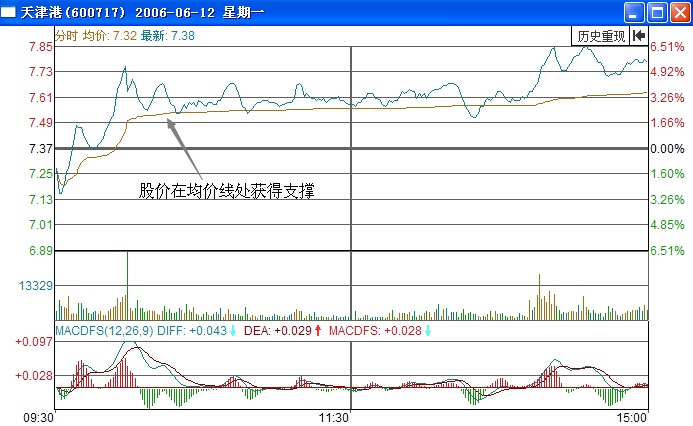Click the 13329 volume axis label
This screenshot has width=693, height=426.
click(35, 286)
